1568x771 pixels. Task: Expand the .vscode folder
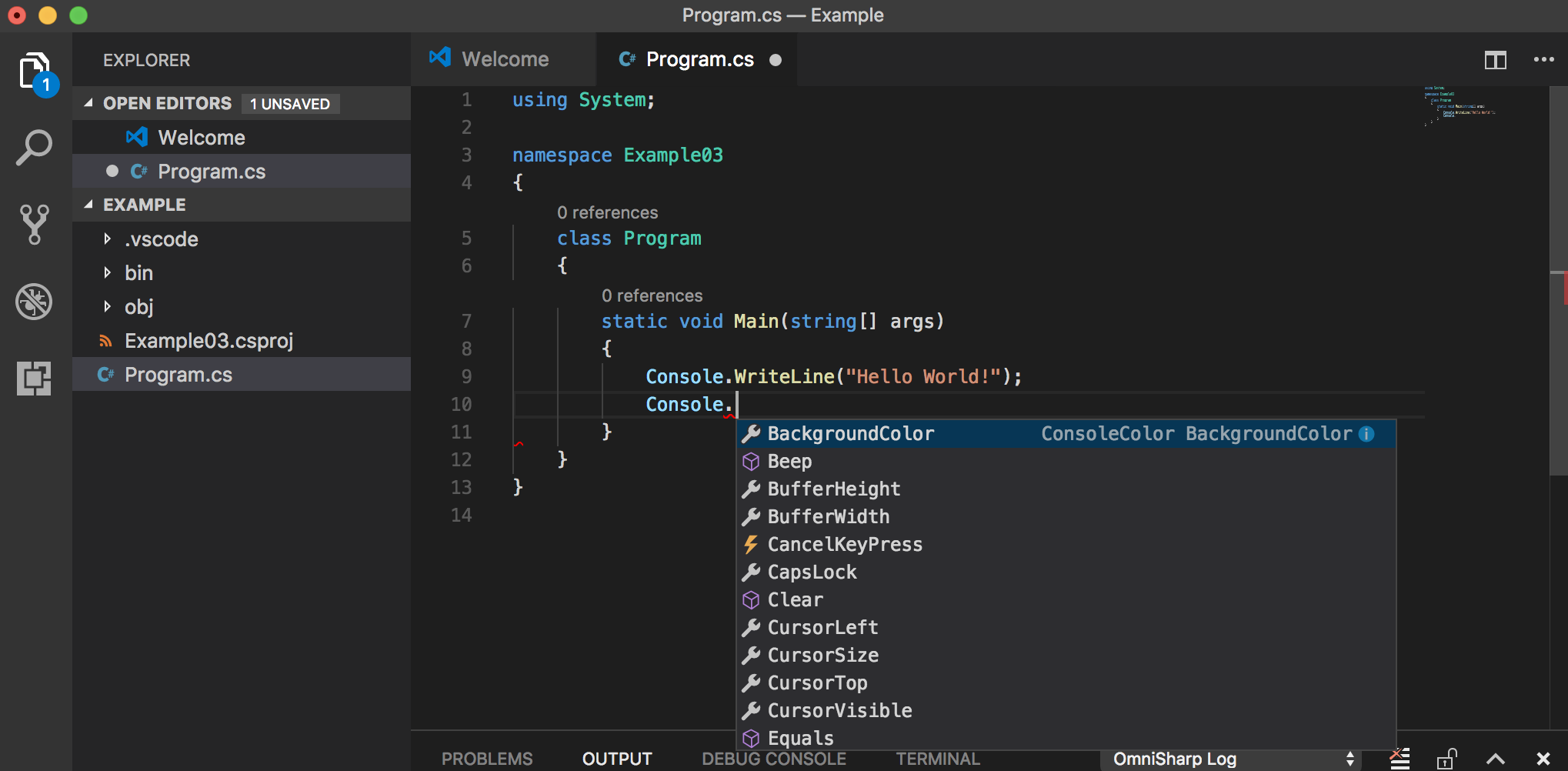tap(242, 239)
